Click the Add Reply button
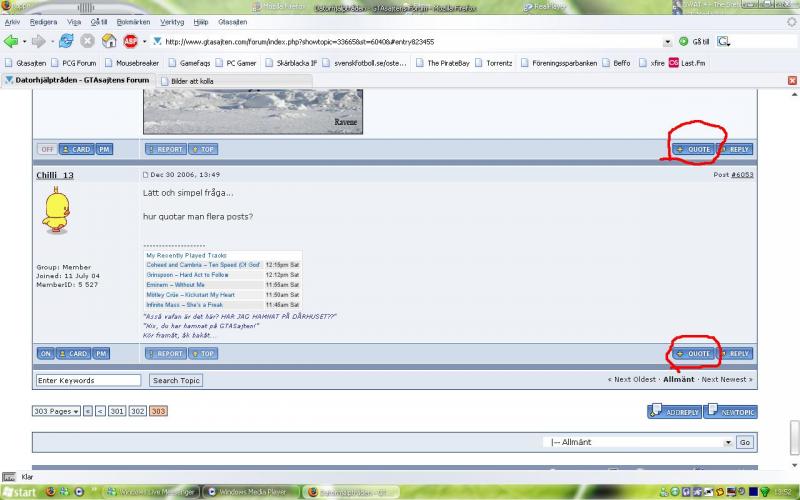This screenshot has height=500, width=800. pos(675,411)
